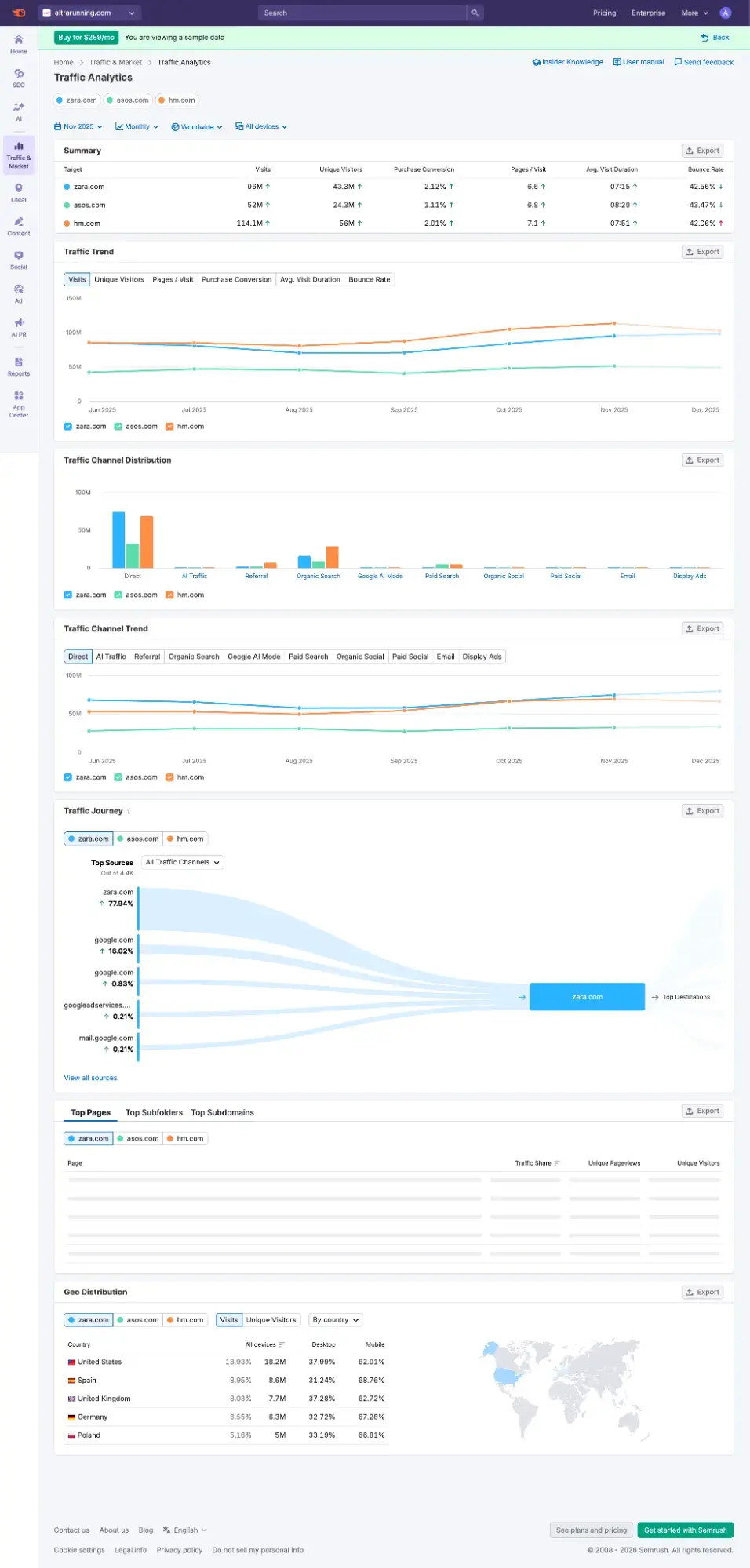Open See plans and pricing
The width and height of the screenshot is (750, 1568).
pos(592,1530)
